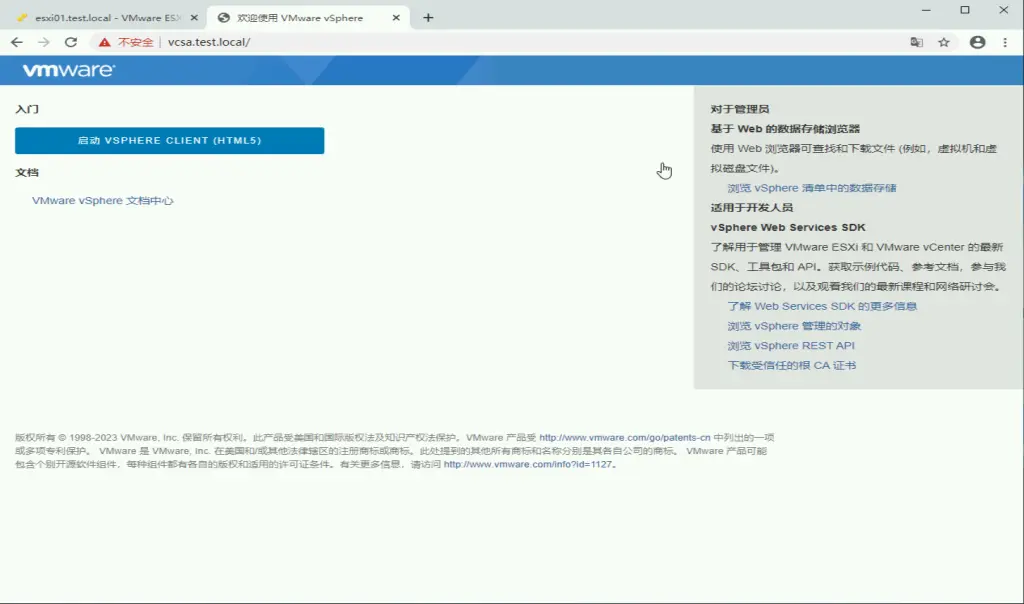
Task: Browse vSphere 清单中的数据存储 link
Action: [811, 188]
